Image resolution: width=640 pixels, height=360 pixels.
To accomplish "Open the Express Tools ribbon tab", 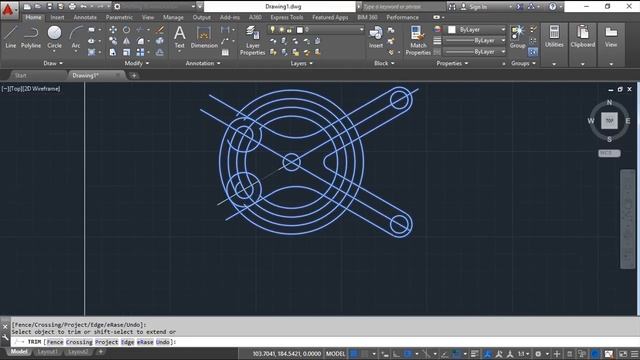I will [287, 18].
